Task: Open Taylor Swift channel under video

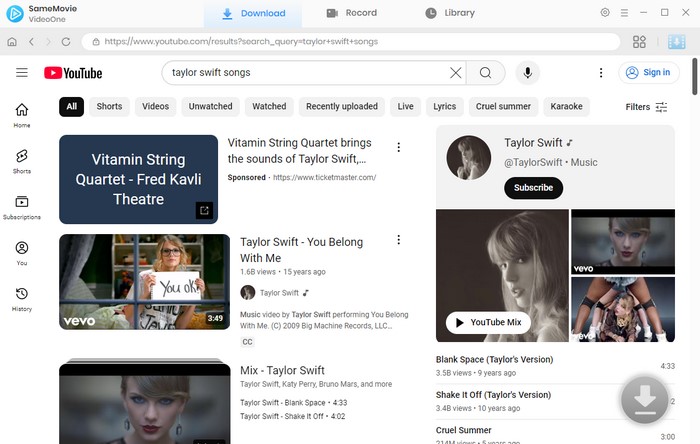Action: (x=279, y=293)
